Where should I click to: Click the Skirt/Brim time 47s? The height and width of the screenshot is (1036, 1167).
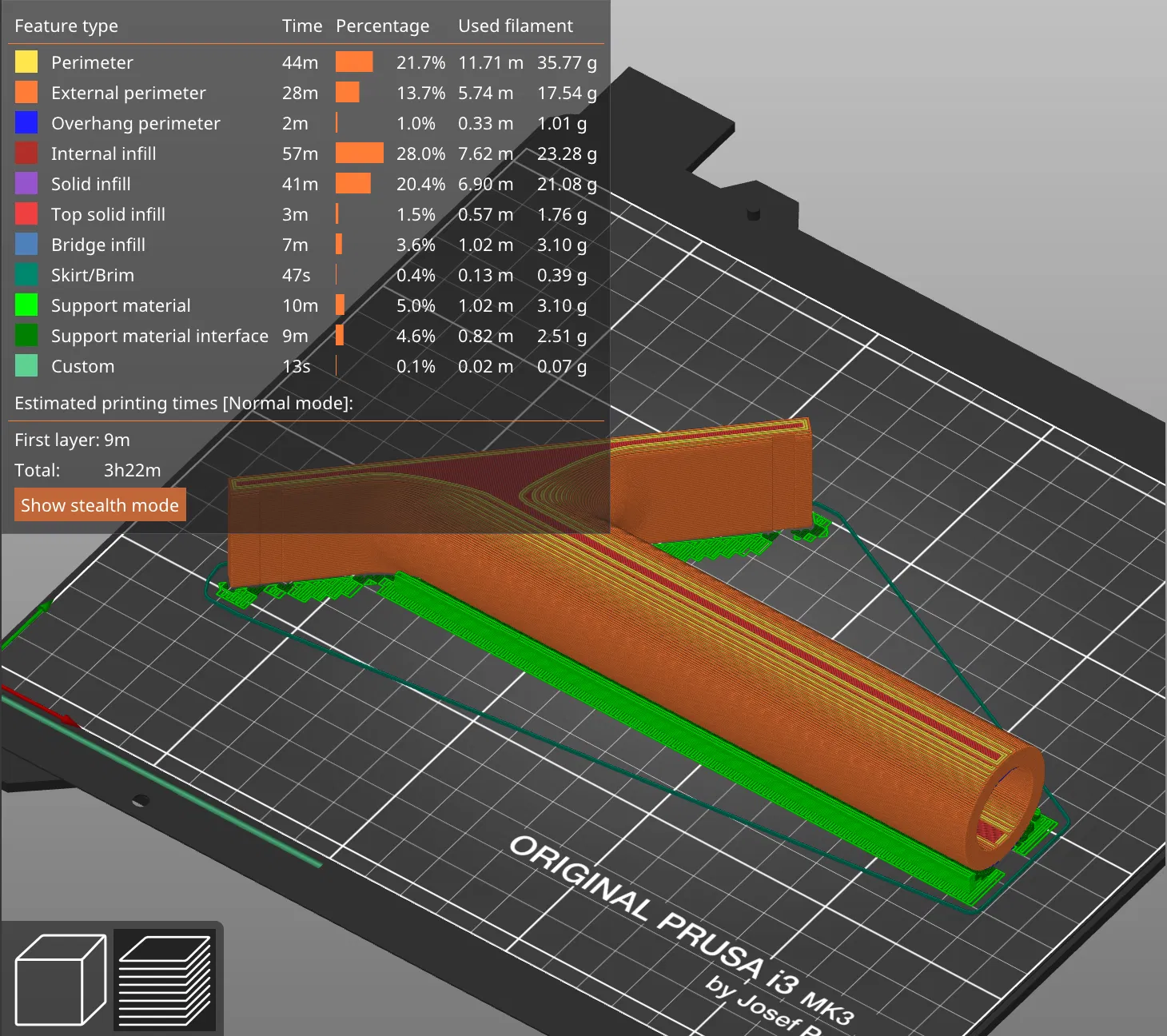coord(297,275)
